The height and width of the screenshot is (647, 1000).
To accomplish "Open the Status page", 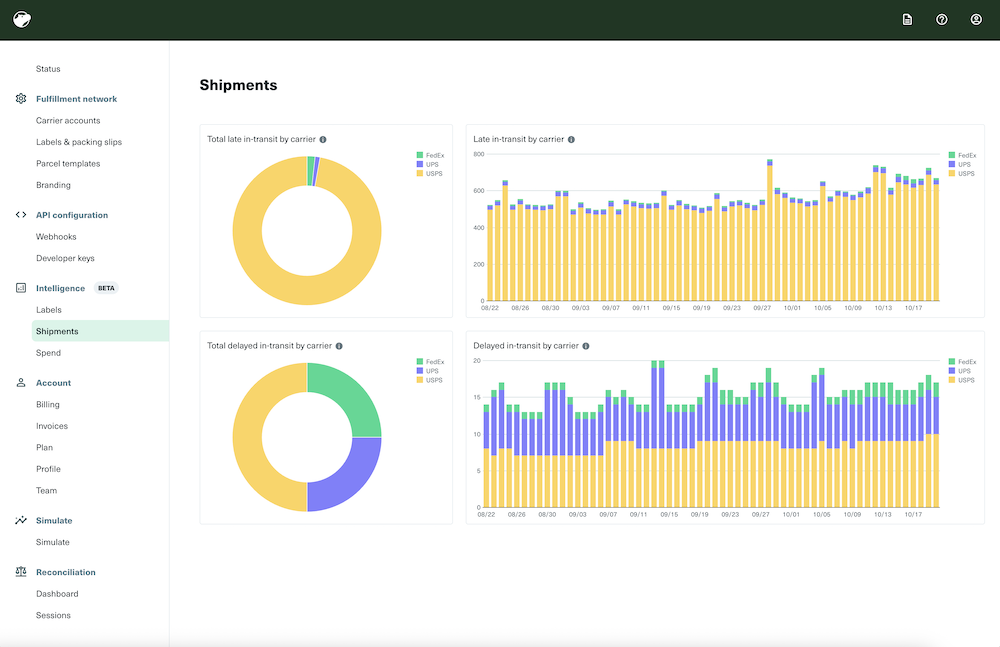I will tap(48, 69).
